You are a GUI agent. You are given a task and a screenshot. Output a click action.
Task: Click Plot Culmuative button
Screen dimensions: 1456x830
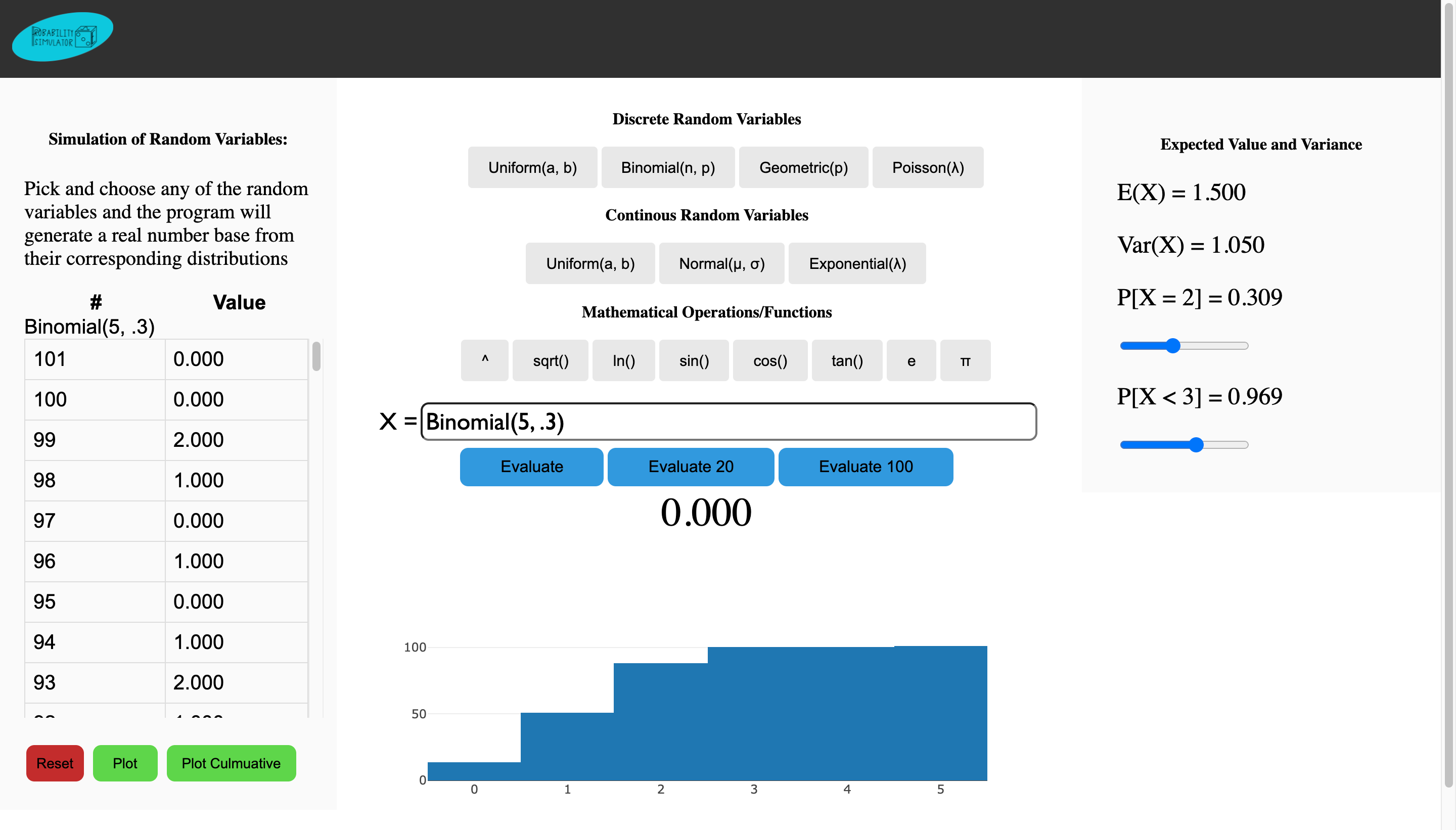(231, 763)
